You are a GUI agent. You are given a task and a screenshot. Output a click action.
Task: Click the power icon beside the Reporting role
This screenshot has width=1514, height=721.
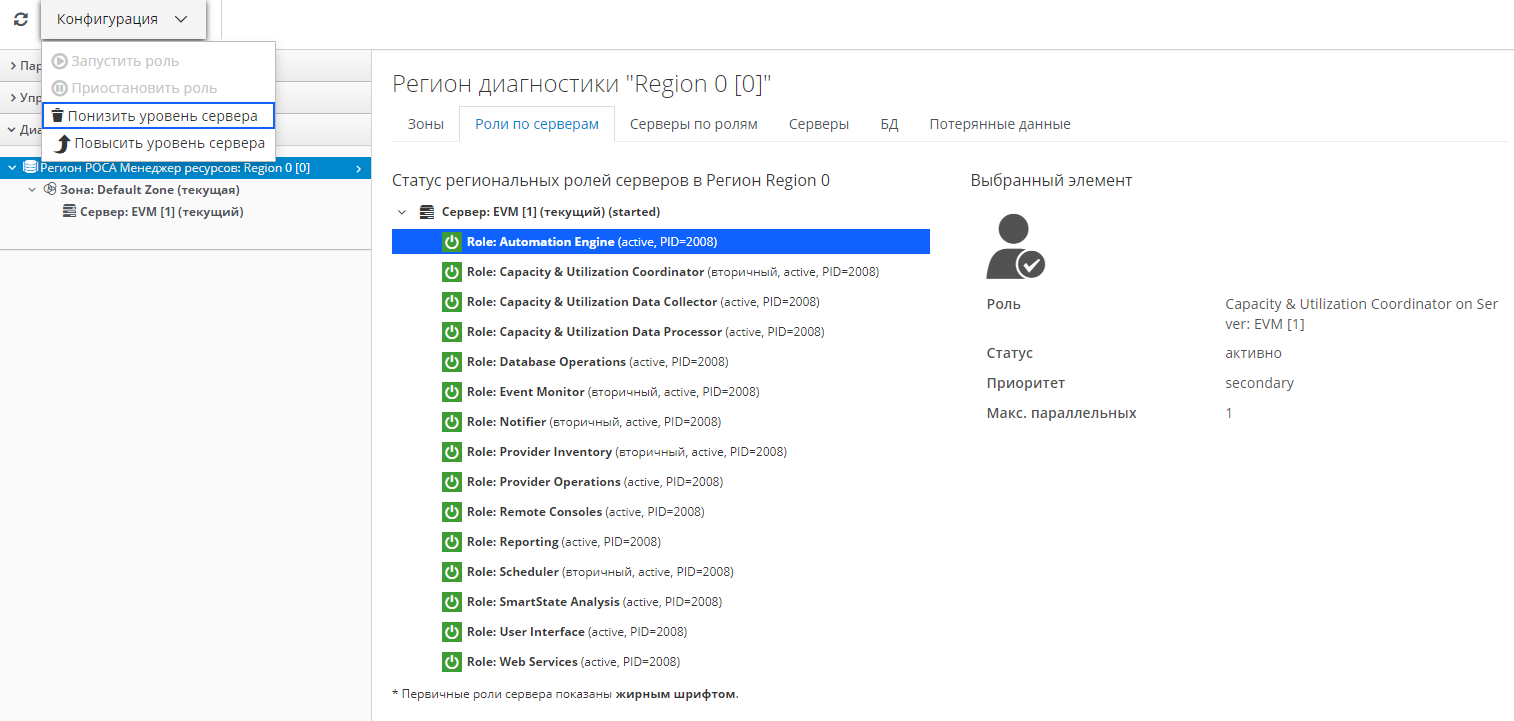coord(452,542)
